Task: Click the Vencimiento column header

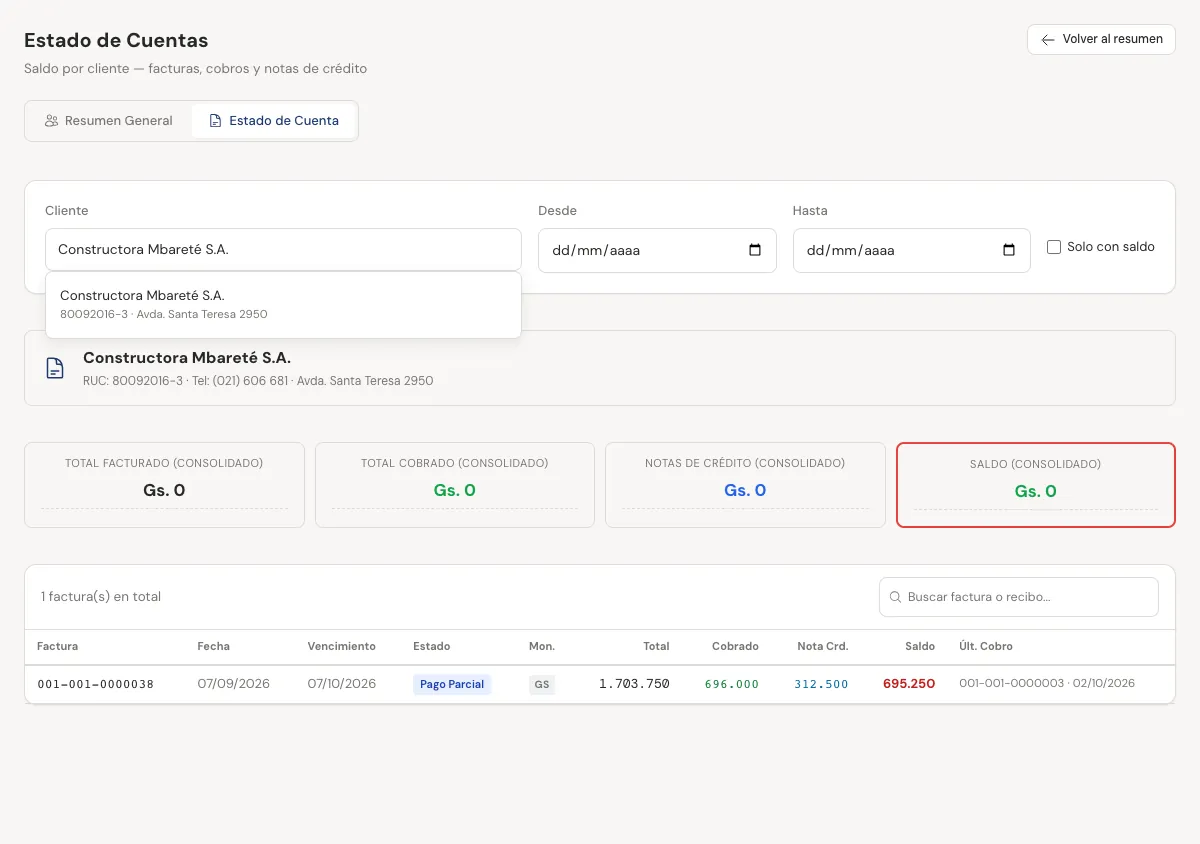Action: pyautogui.click(x=342, y=646)
